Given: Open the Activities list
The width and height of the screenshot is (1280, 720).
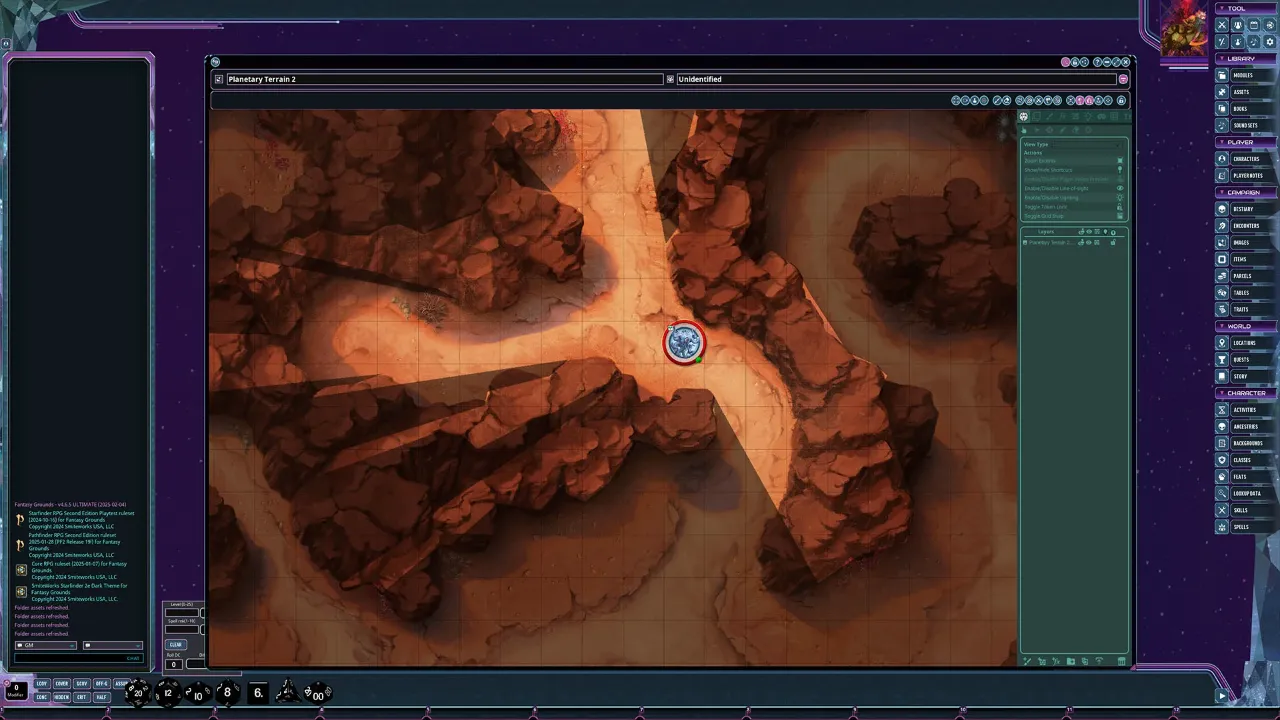Looking at the screenshot, I should click(x=1245, y=410).
